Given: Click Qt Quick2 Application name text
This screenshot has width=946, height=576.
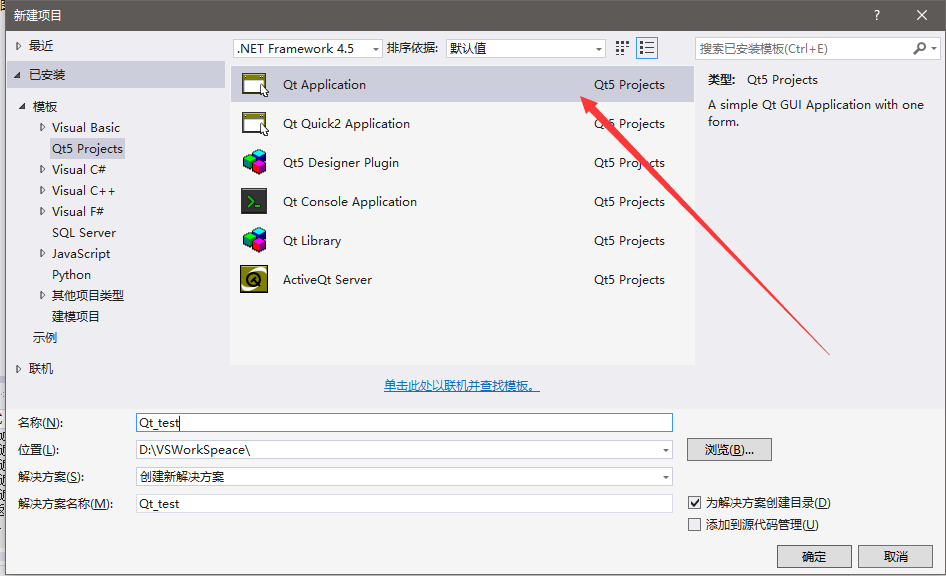Looking at the screenshot, I should [x=346, y=124].
